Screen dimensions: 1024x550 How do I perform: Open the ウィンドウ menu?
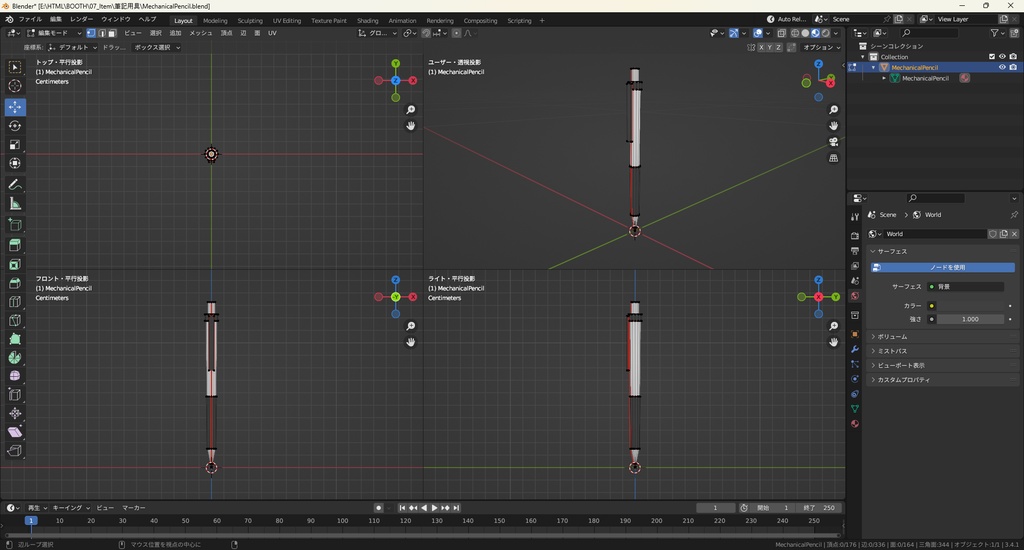(x=116, y=20)
